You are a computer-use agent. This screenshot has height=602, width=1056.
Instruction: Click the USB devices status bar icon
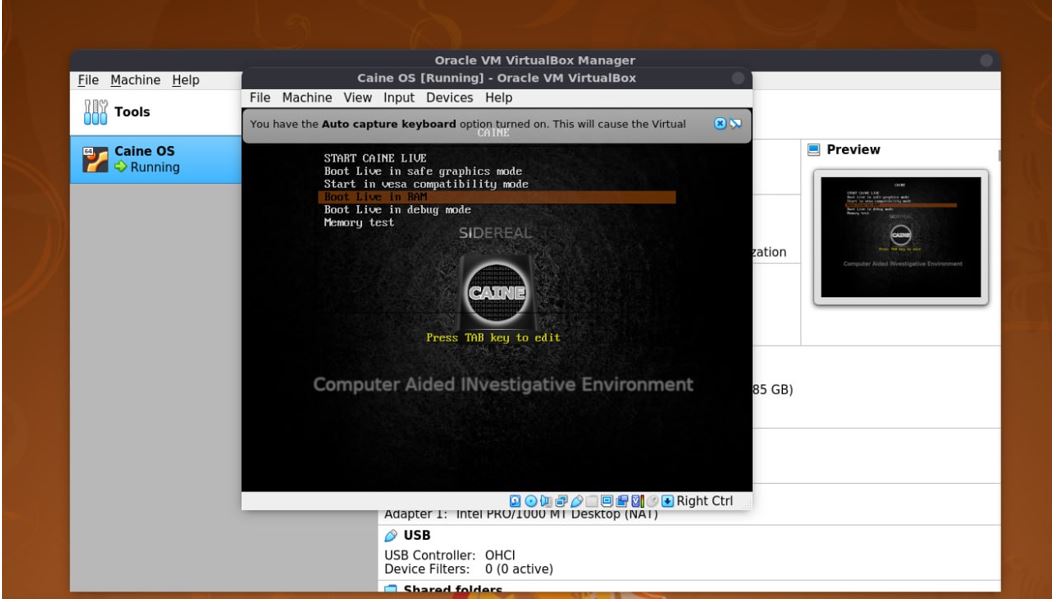[576, 501]
